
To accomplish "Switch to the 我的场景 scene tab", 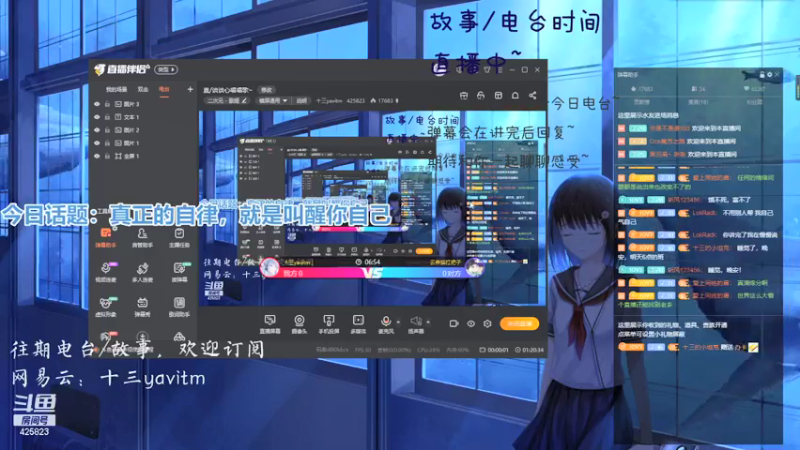I will coord(116,89).
